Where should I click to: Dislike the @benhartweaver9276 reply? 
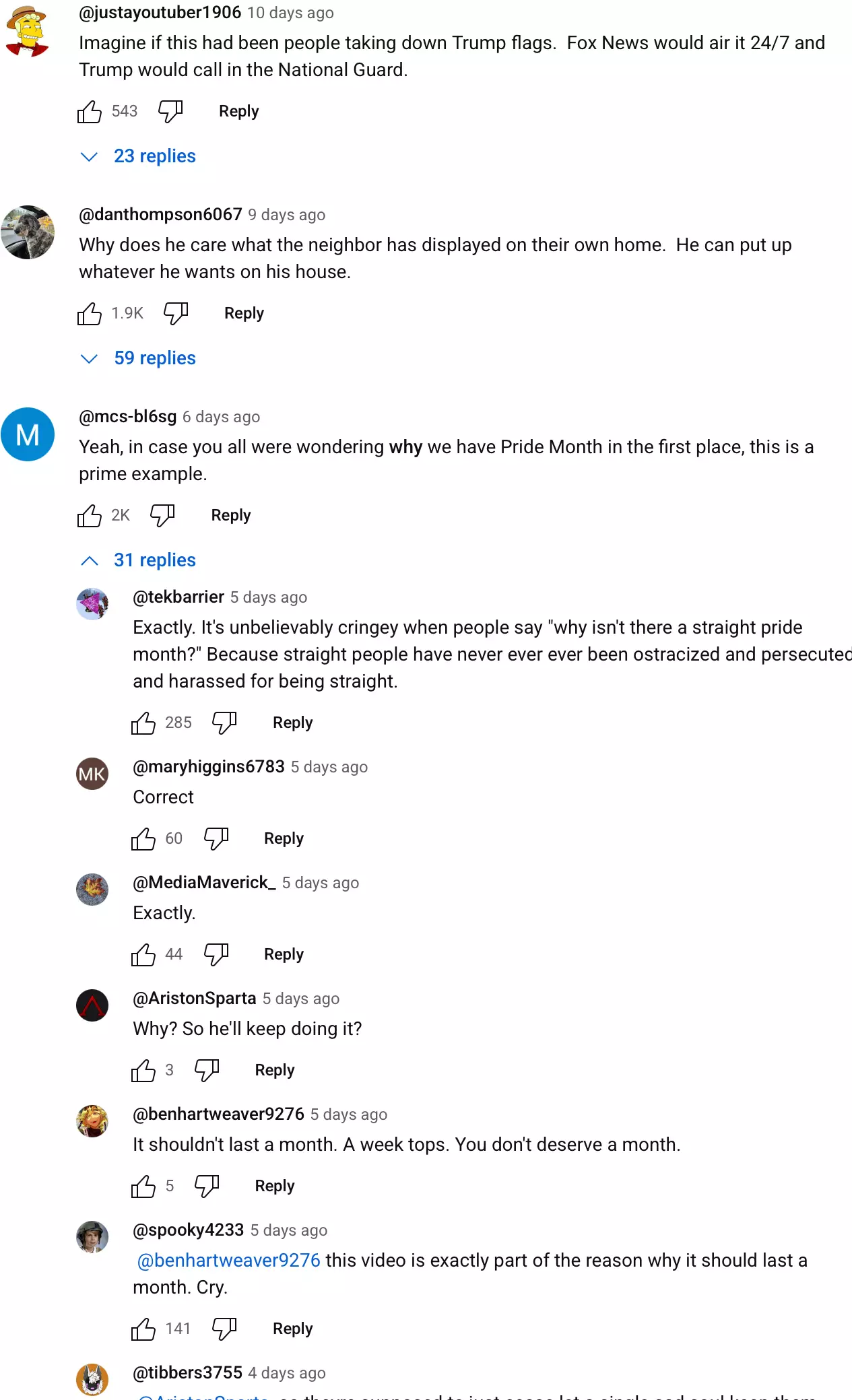[x=207, y=1186]
